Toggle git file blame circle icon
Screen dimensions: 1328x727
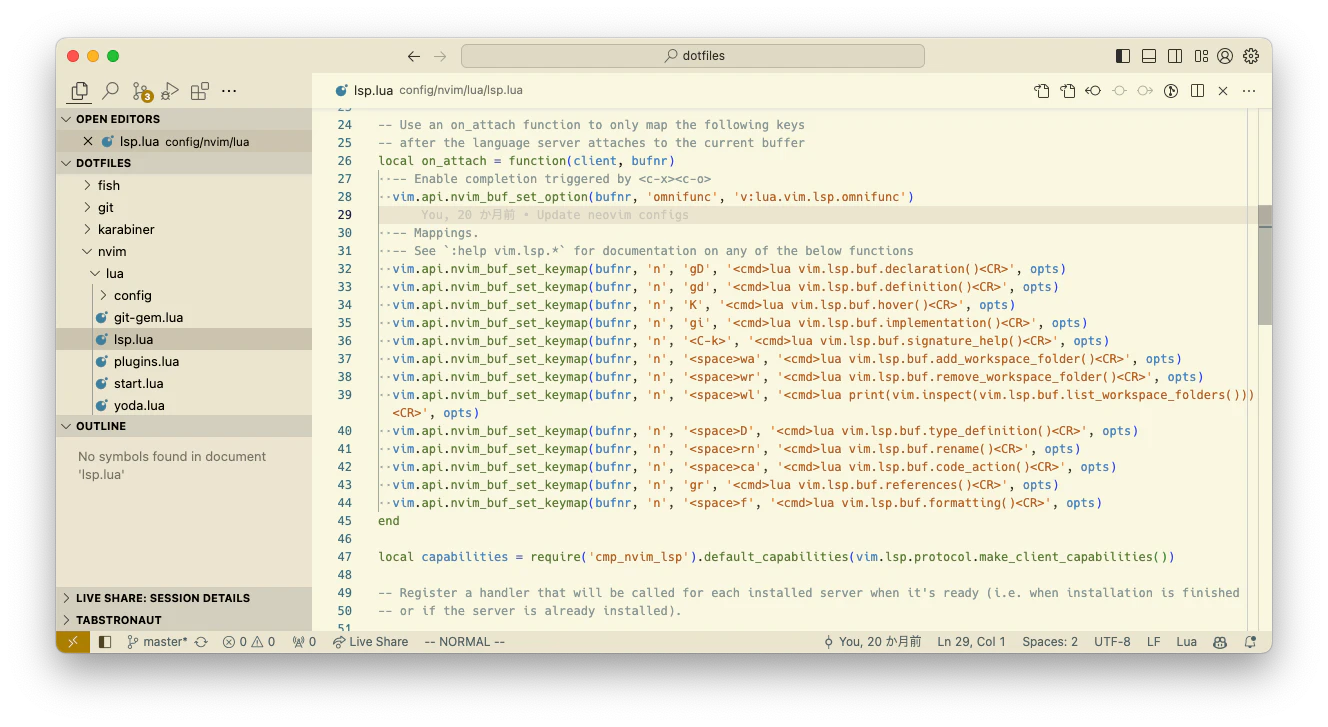(1171, 91)
